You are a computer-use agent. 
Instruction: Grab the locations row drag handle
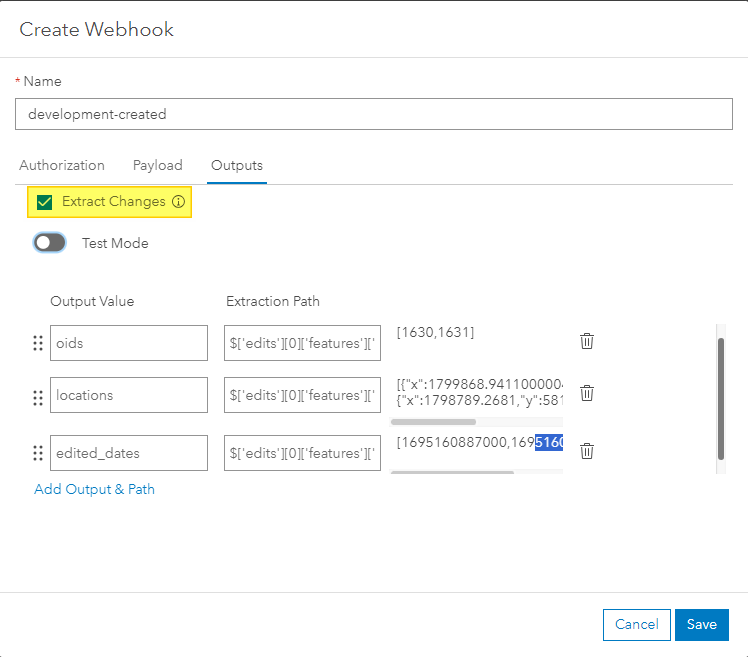tap(38, 397)
